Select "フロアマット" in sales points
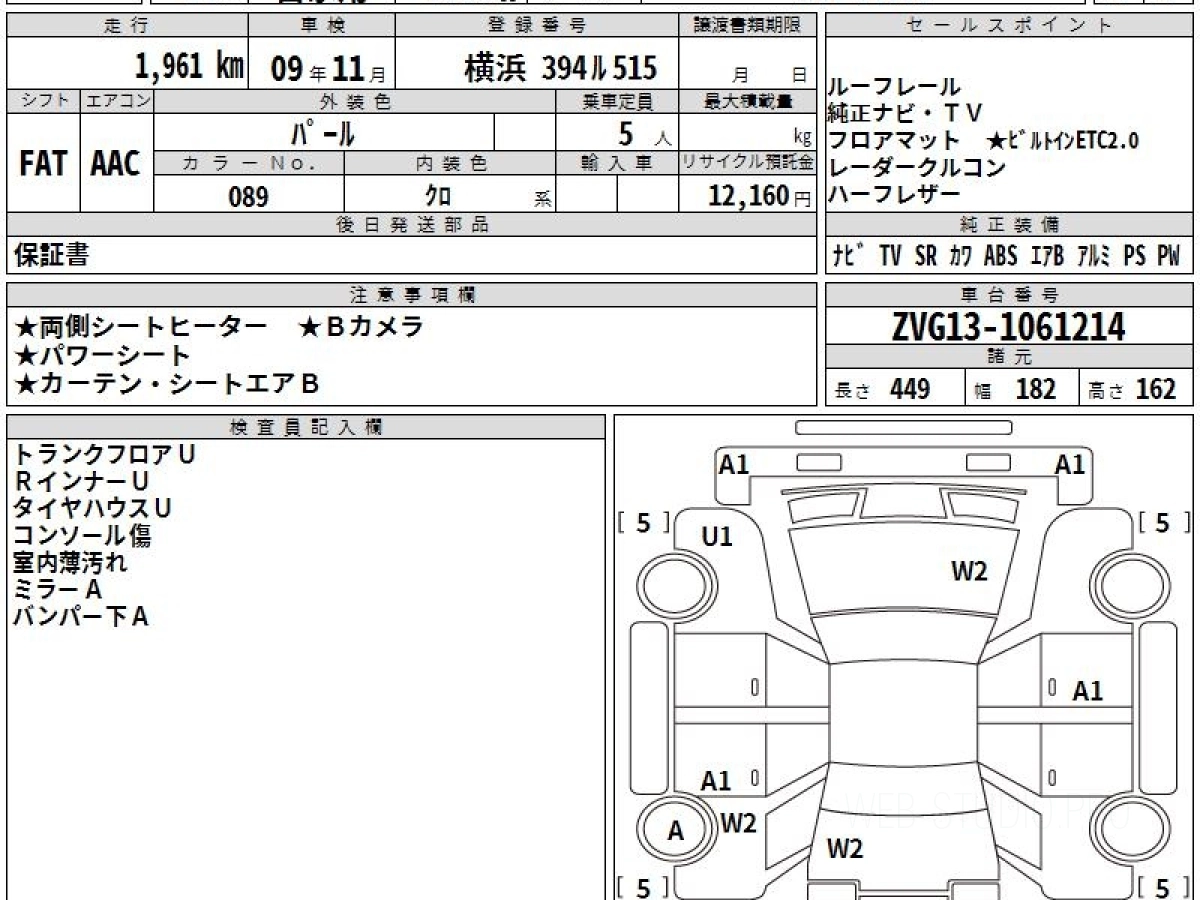 point(894,140)
